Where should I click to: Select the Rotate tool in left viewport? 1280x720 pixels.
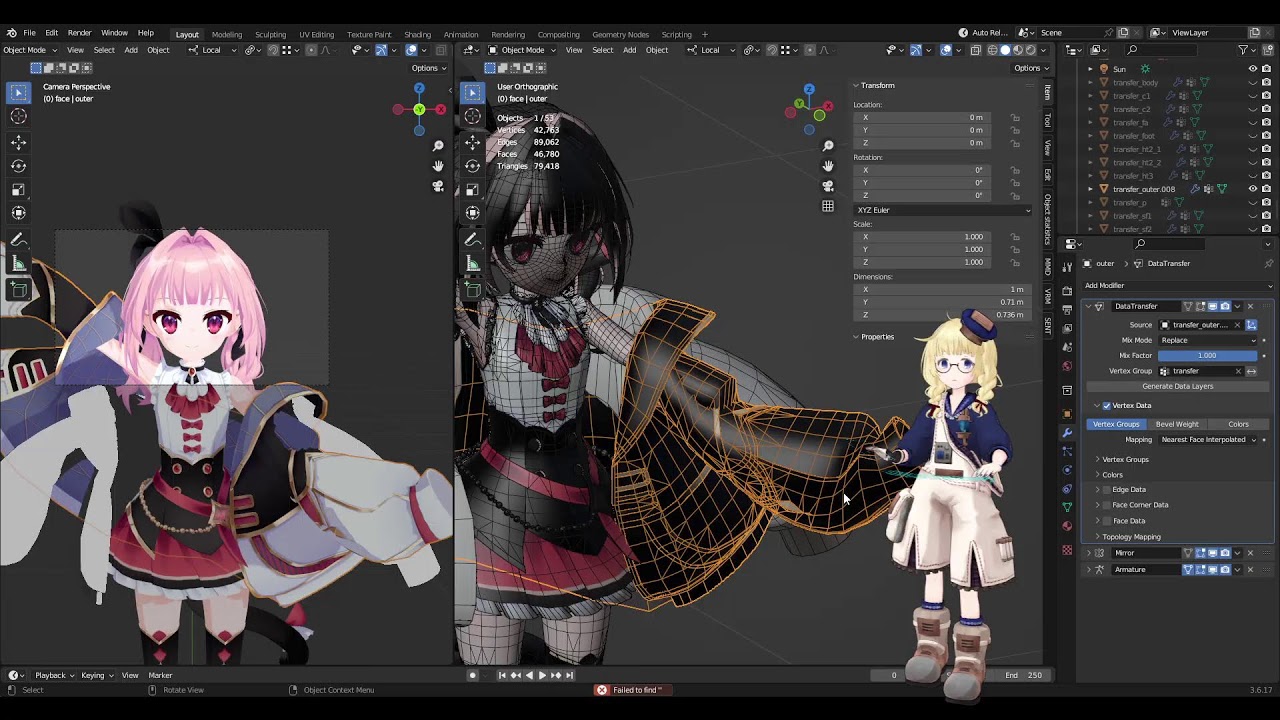[18, 166]
